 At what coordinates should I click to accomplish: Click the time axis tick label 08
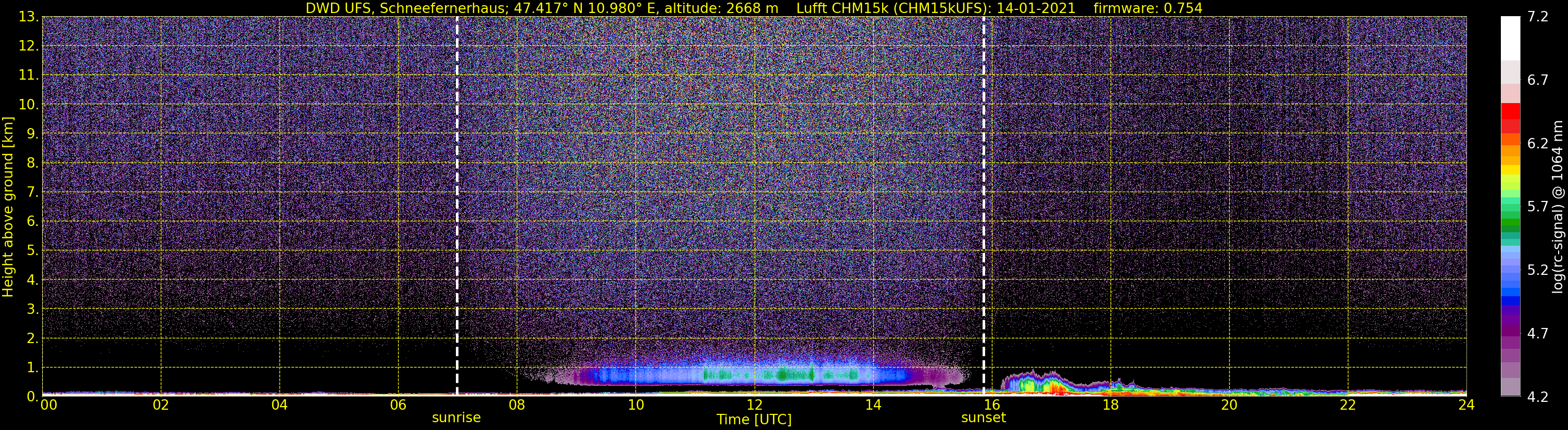[517, 406]
